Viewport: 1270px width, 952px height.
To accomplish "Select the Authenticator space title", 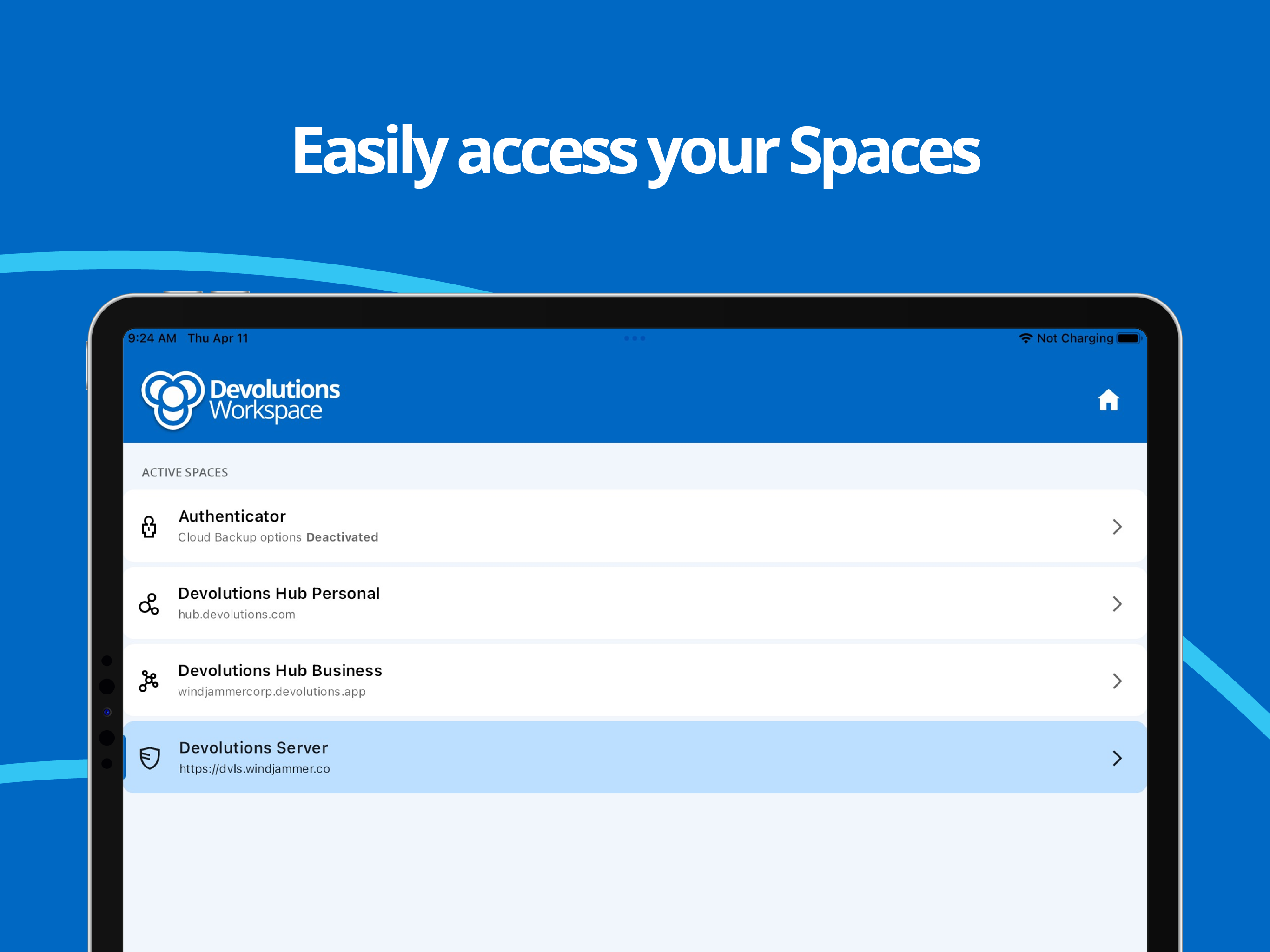I will coord(232,516).
